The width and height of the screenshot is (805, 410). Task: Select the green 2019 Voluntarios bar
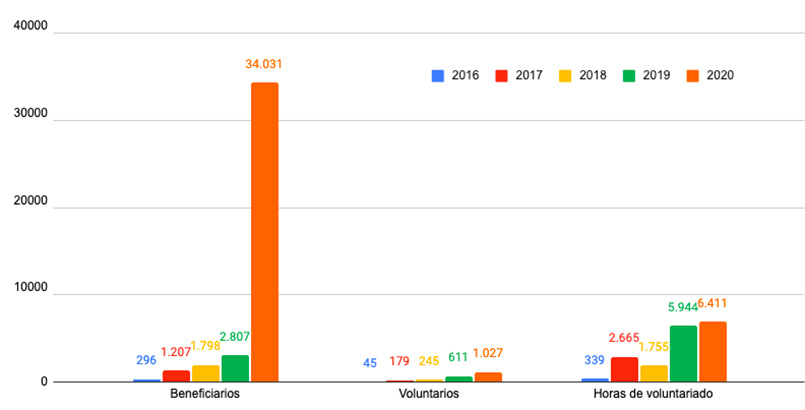tap(459, 379)
